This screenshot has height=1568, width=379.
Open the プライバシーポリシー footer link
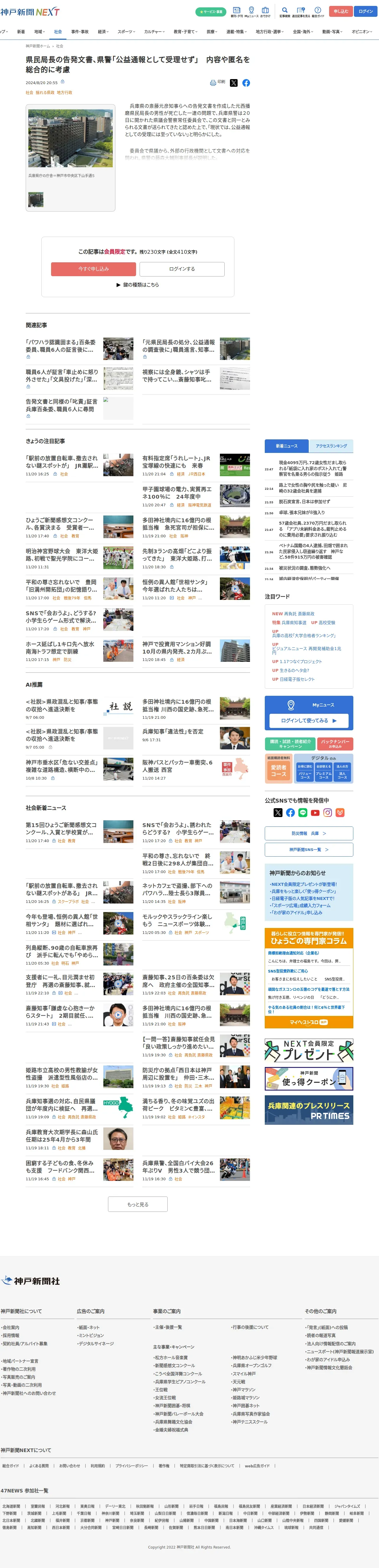132,1466
